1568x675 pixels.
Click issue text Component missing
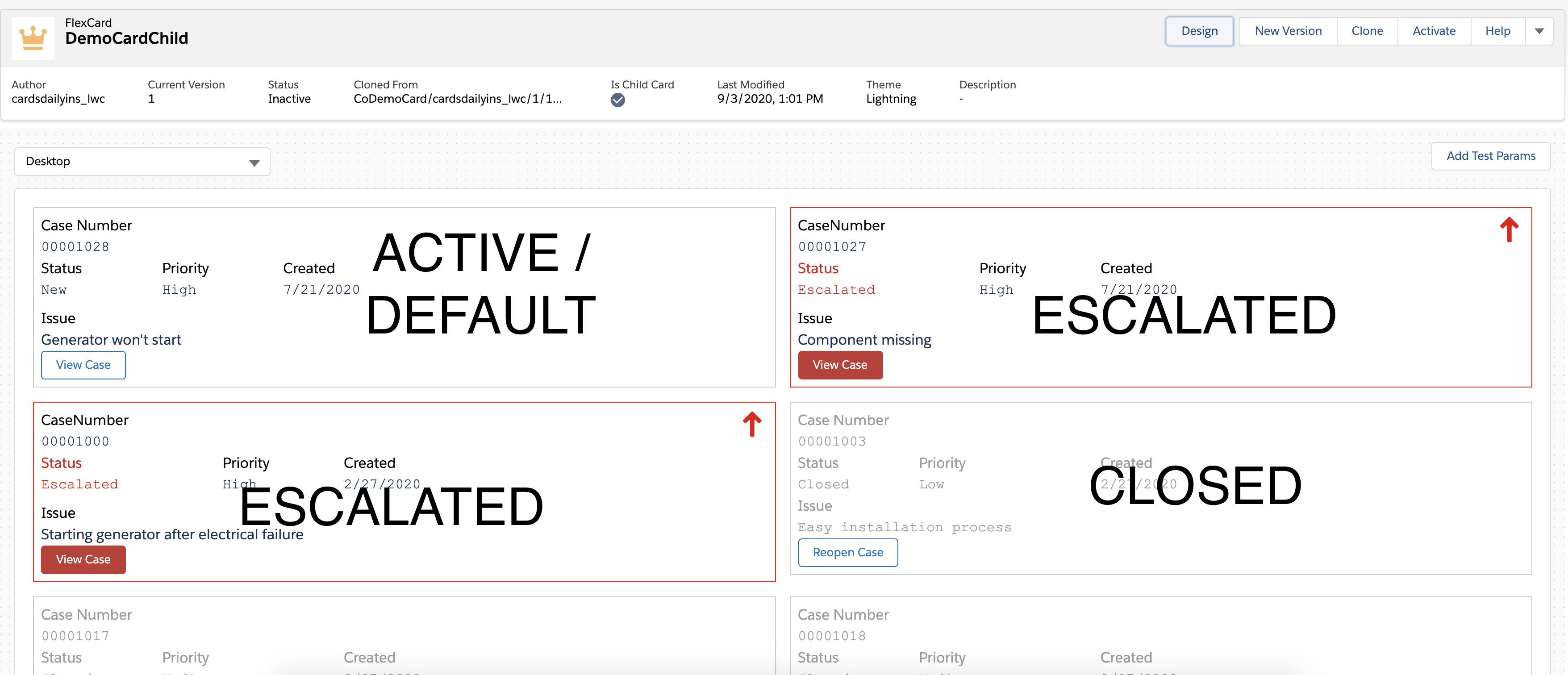pos(864,340)
